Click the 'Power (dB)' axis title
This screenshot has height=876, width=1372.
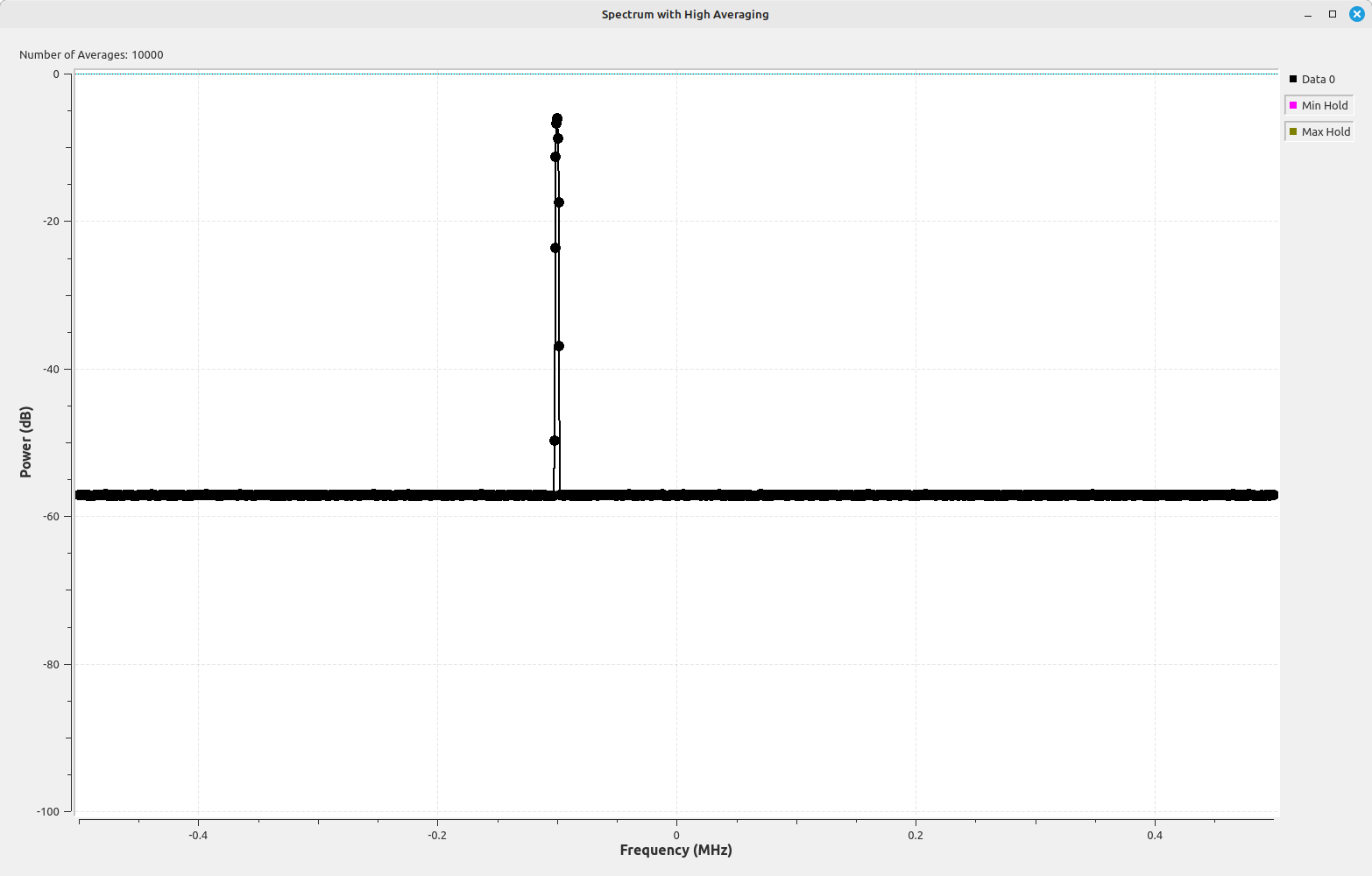pos(25,442)
